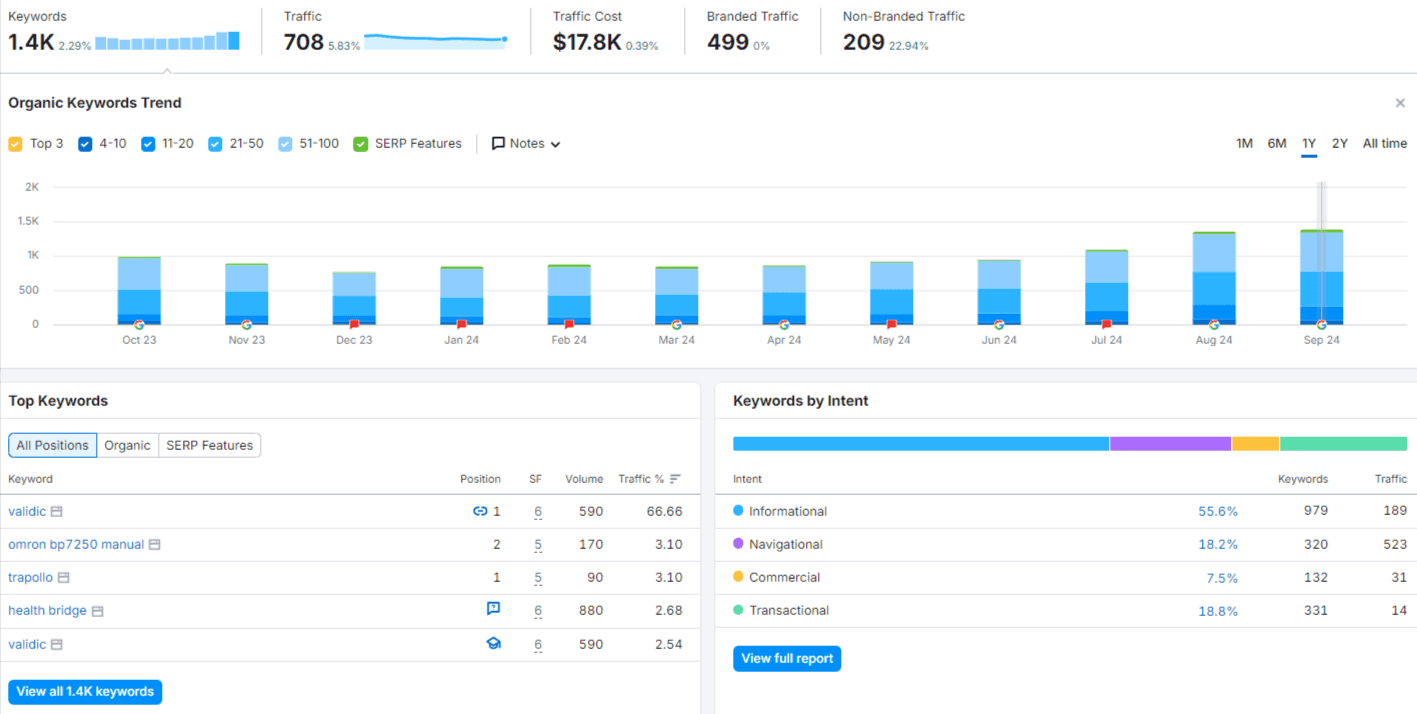
Task: Click the Traffic Cost $17.8K metric
Action: click(587, 42)
